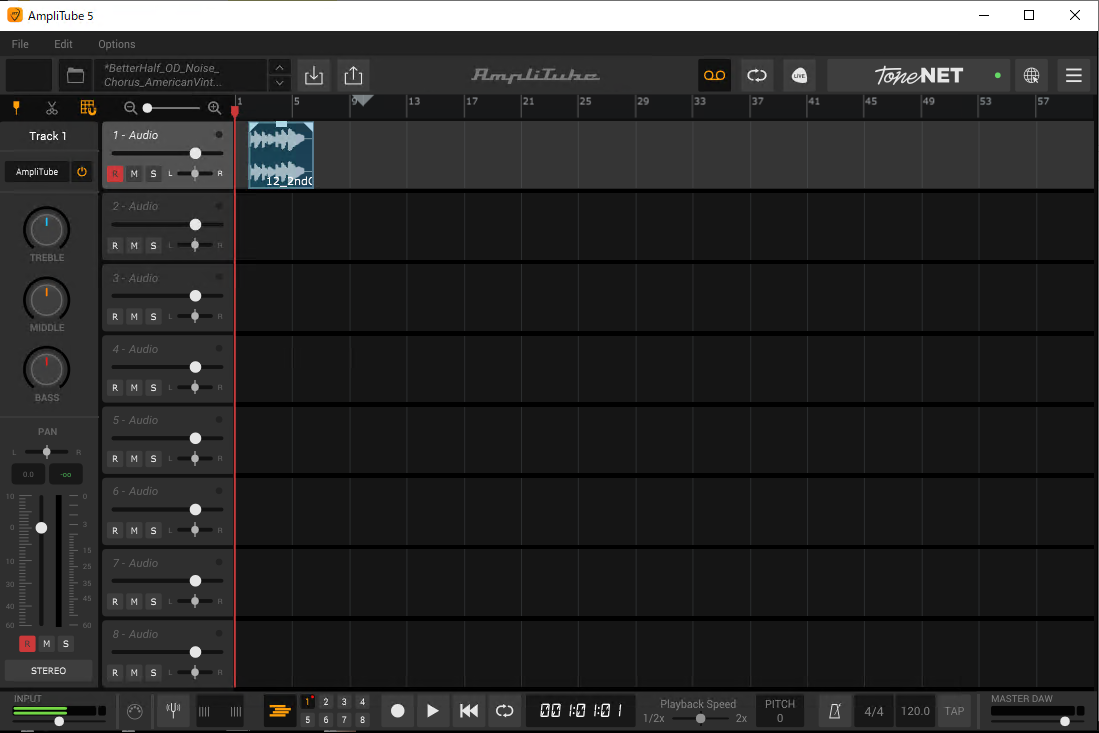Adjust the Playback Speed slider
The width and height of the screenshot is (1099, 733).
click(700, 718)
